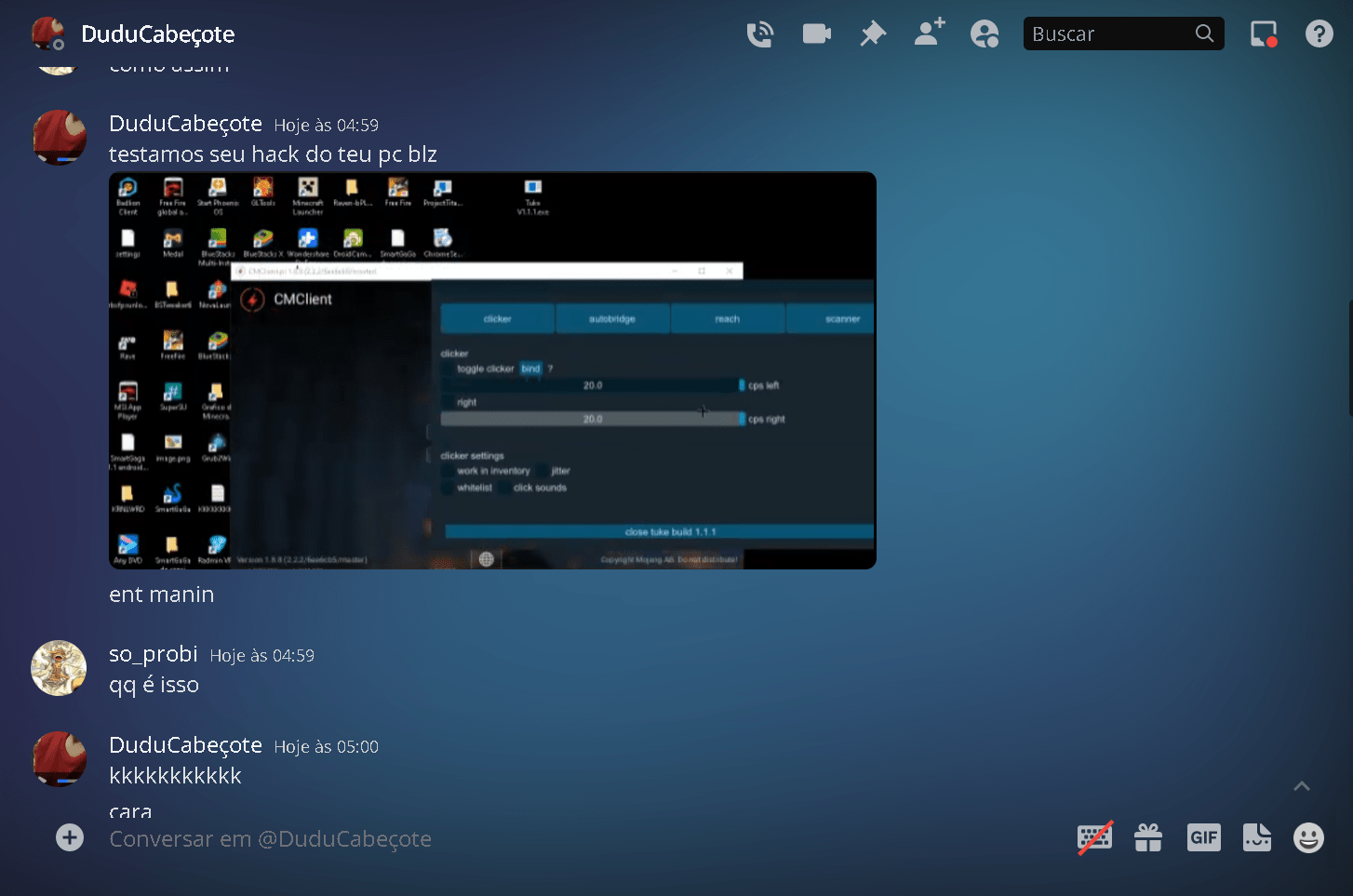Open pinned messages
Viewport: 1353px width, 896px height.
[873, 34]
